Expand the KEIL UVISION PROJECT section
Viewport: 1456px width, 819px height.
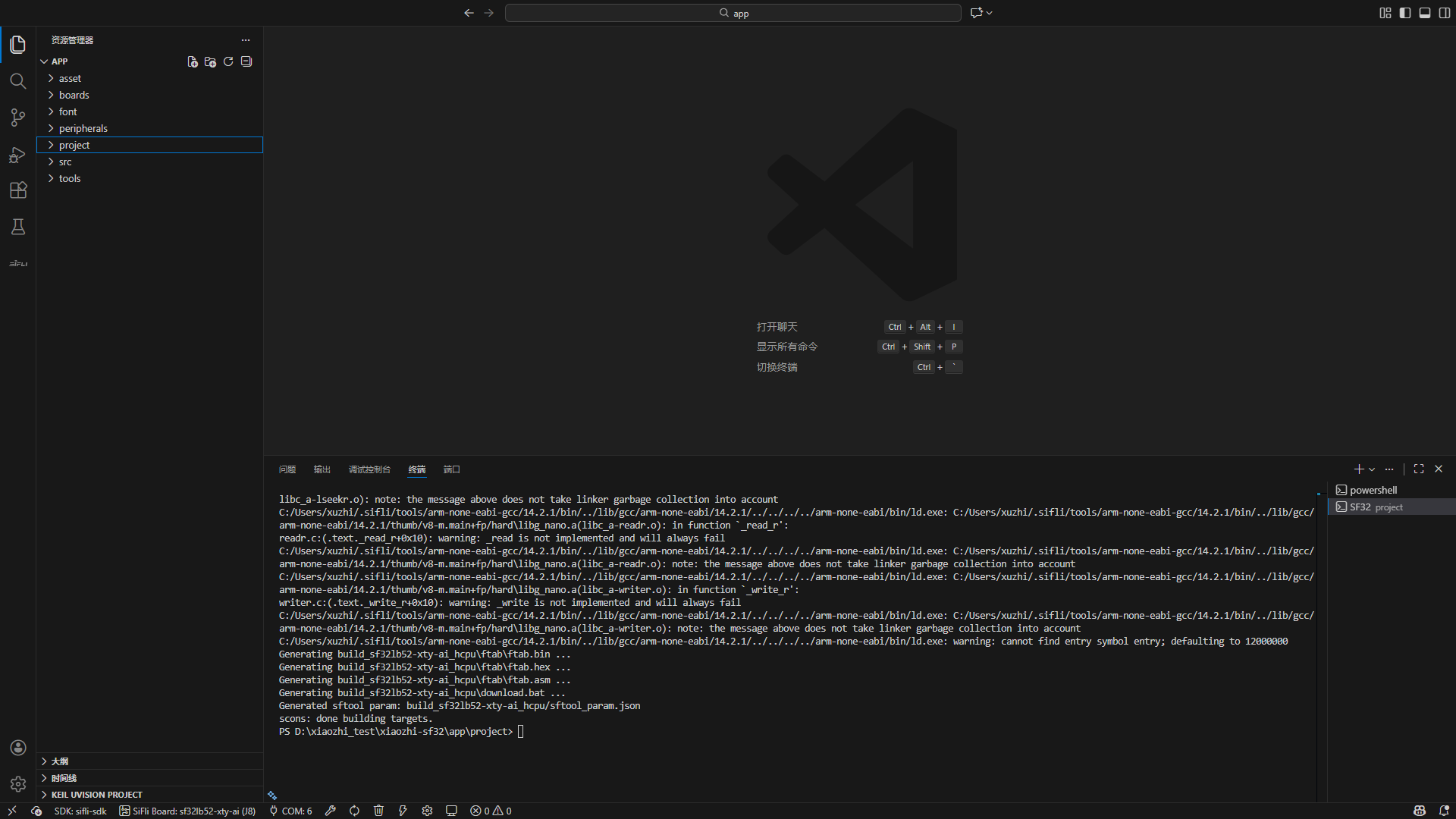(96, 794)
